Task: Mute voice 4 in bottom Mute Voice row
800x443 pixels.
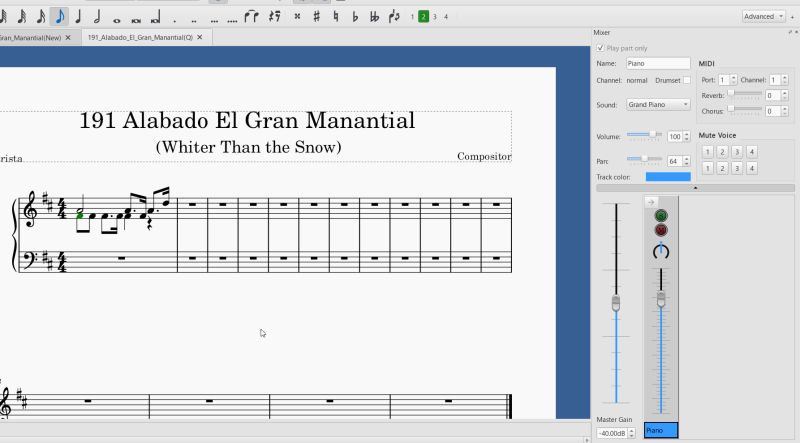Action: (x=752, y=168)
